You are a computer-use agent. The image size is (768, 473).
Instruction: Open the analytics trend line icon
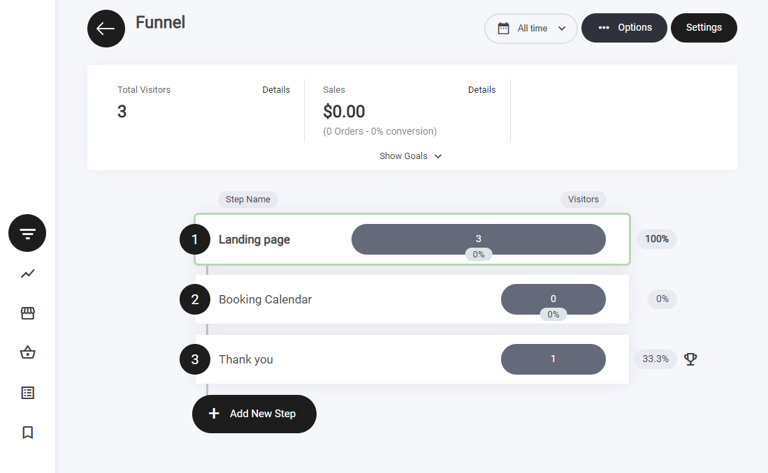(x=27, y=273)
